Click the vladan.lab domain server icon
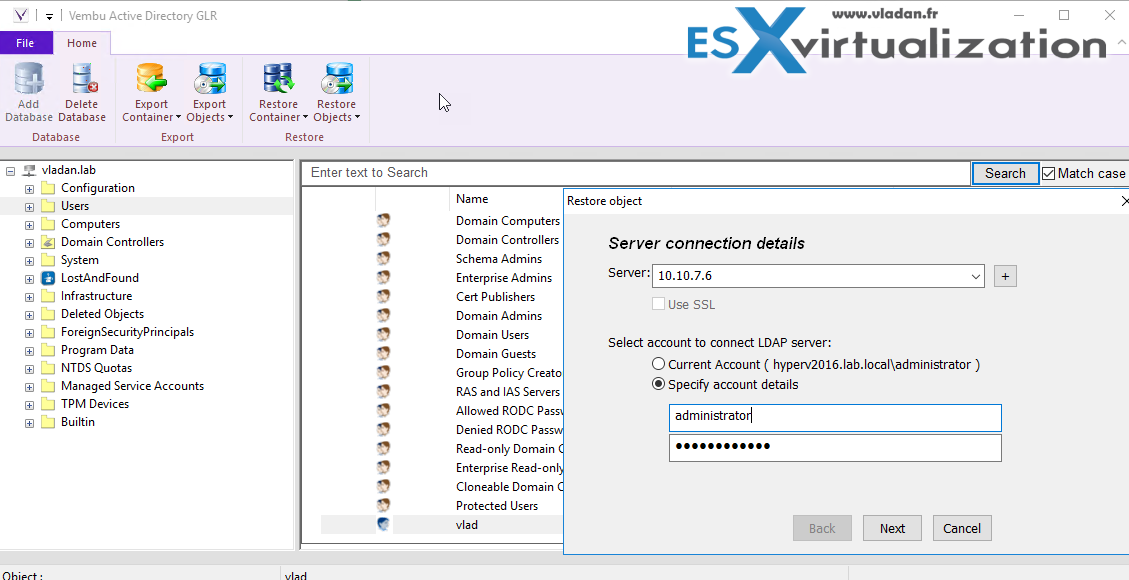Viewport: 1129px width, 580px height. click(x=30, y=171)
